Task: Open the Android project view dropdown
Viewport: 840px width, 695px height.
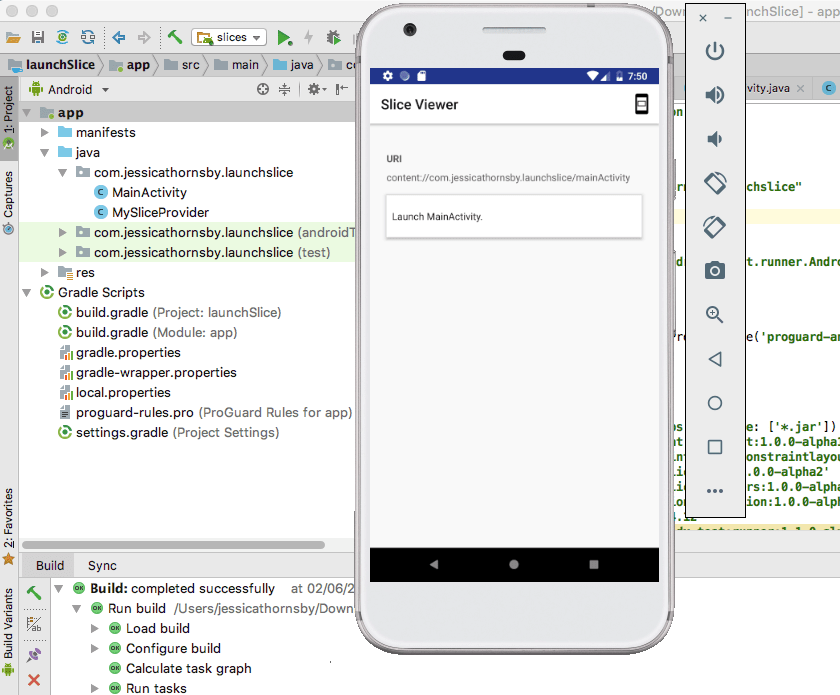Action: click(x=70, y=89)
